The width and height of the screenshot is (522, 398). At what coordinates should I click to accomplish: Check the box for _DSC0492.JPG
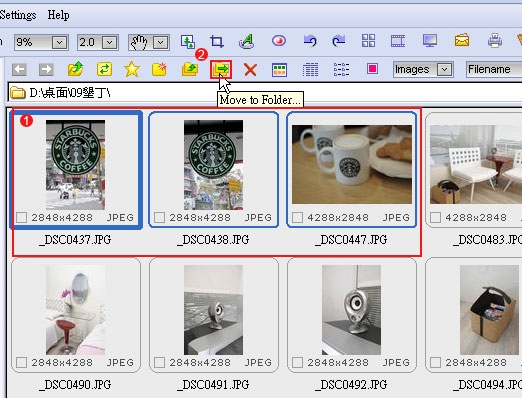(x=297, y=362)
